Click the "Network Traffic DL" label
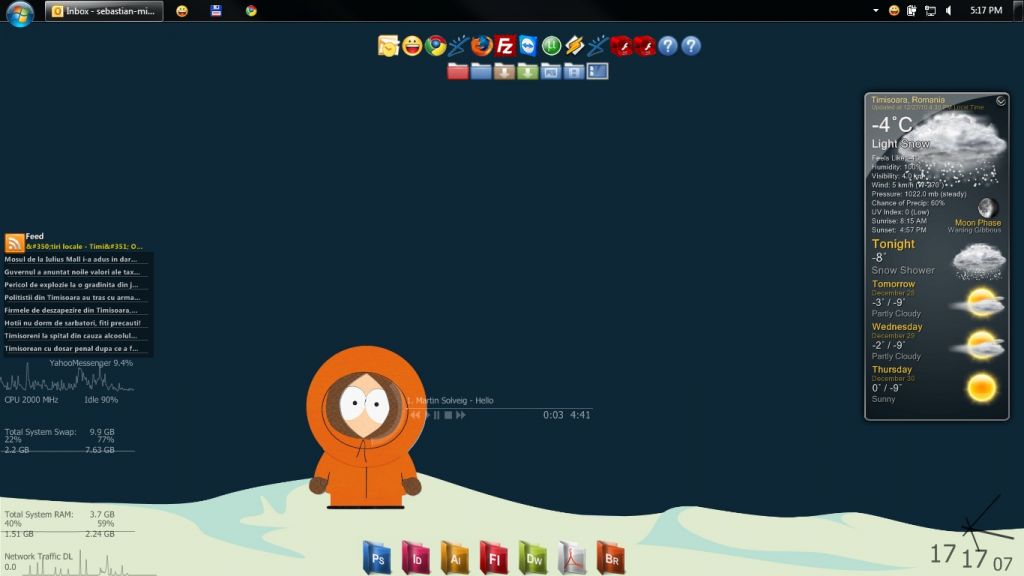Screen dimensions: 1024x576 (39, 556)
